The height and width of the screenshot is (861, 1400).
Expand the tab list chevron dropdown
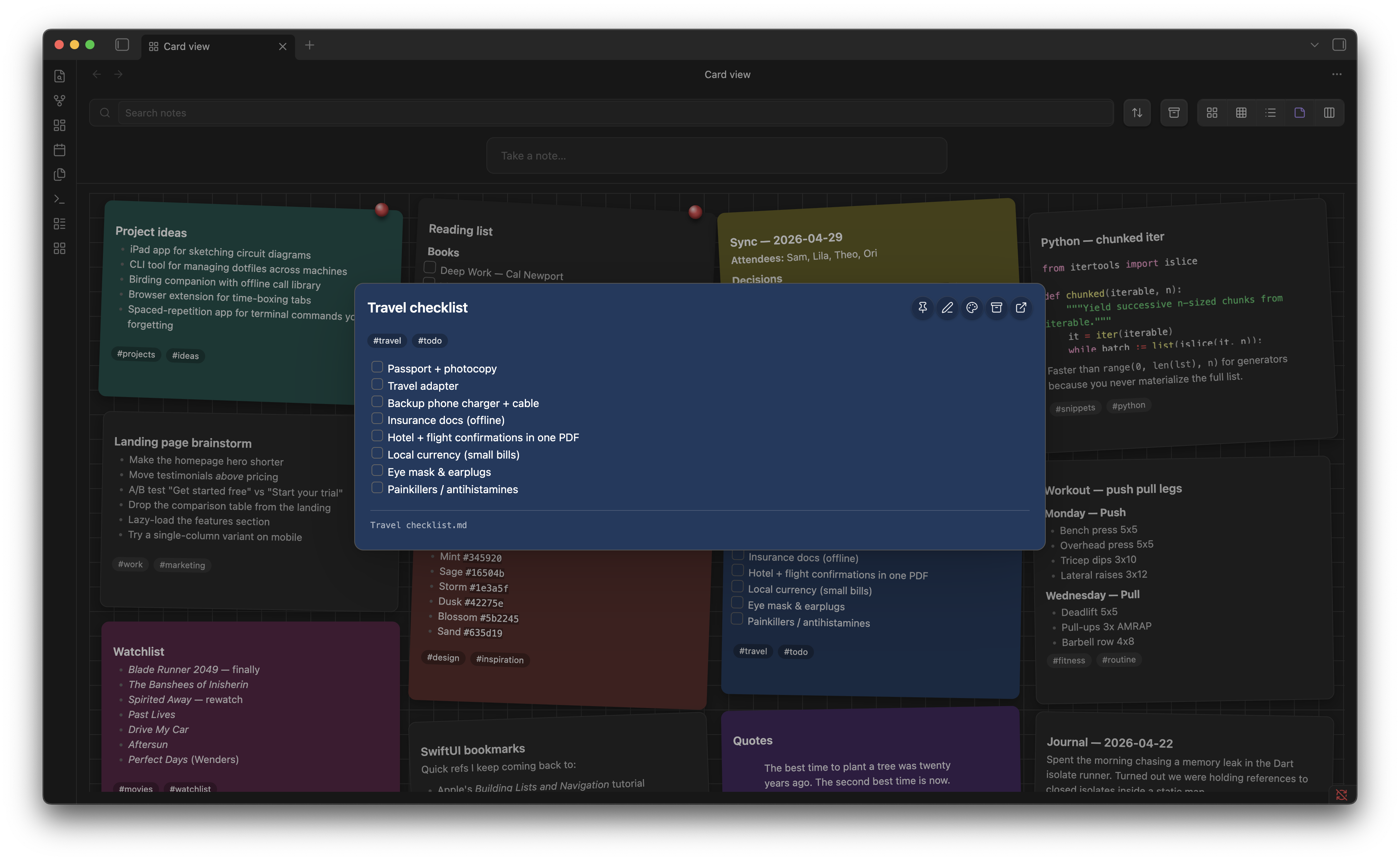click(x=1314, y=45)
